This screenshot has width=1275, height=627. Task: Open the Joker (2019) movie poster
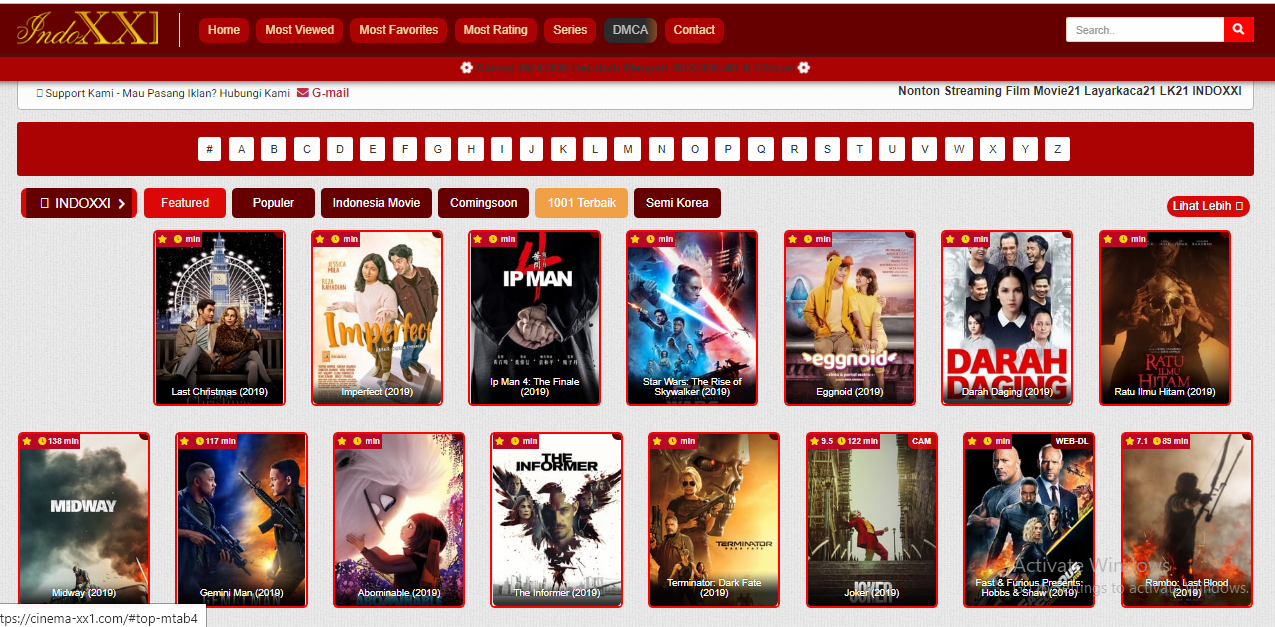click(x=872, y=520)
